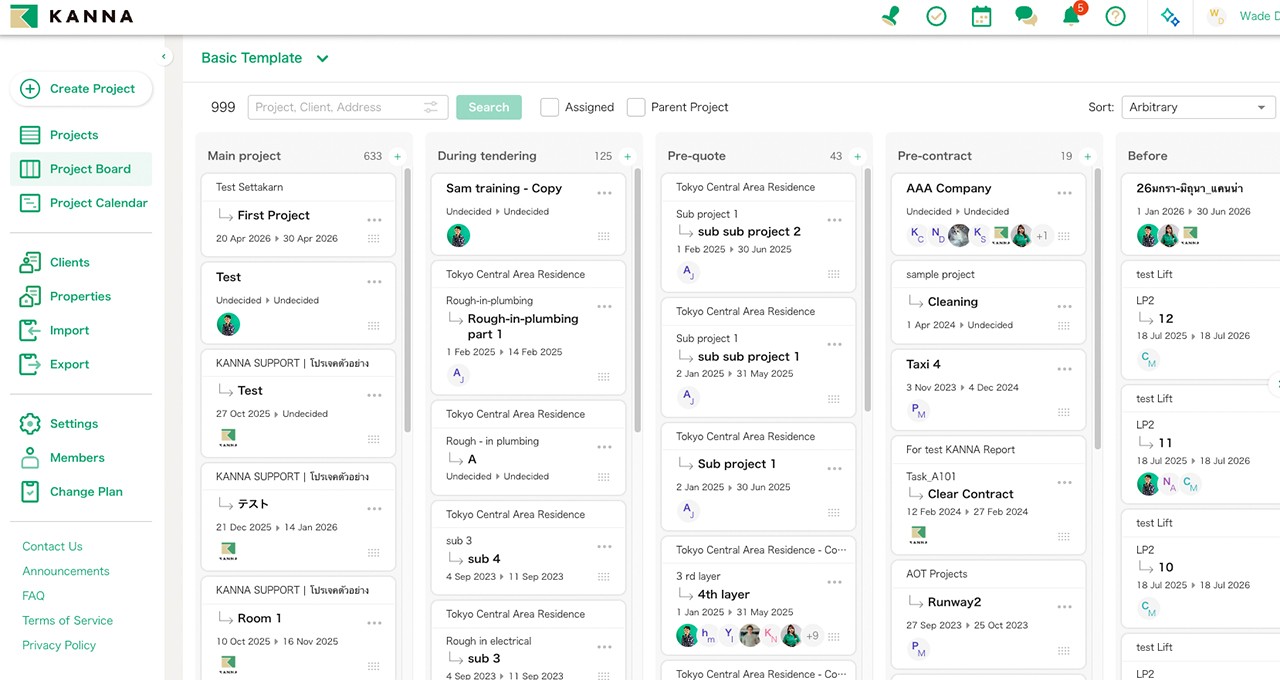The height and width of the screenshot is (680, 1280).
Task: Click the +9 more members on 4th layer
Action: click(x=812, y=636)
